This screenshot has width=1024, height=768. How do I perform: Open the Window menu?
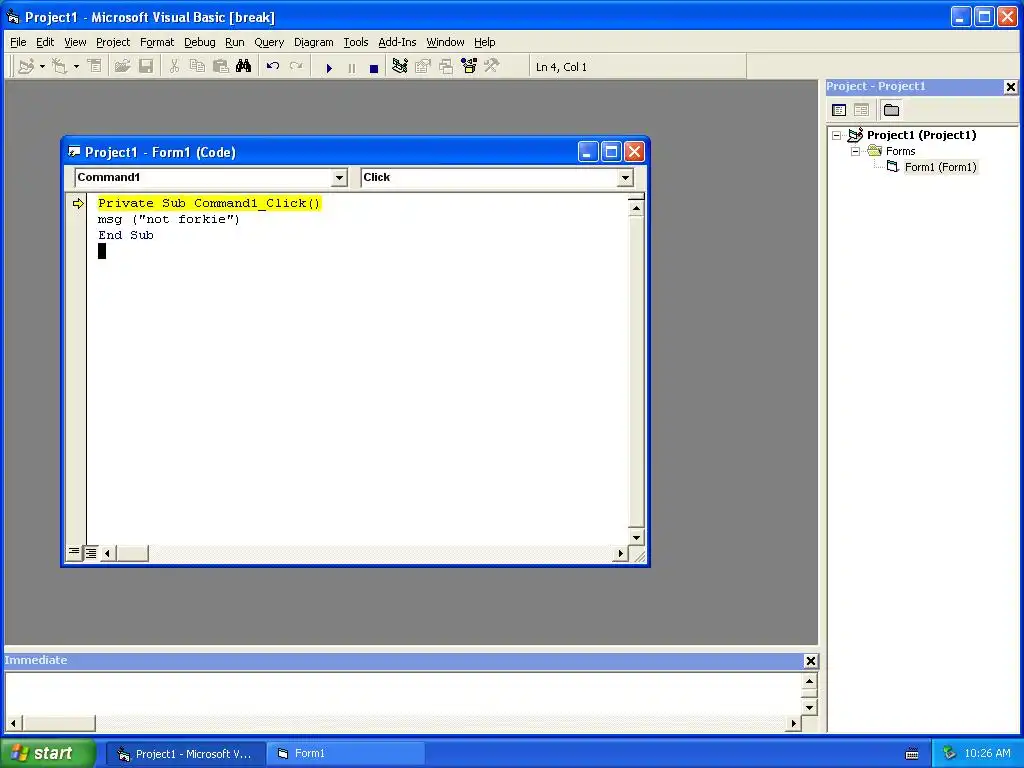point(445,42)
